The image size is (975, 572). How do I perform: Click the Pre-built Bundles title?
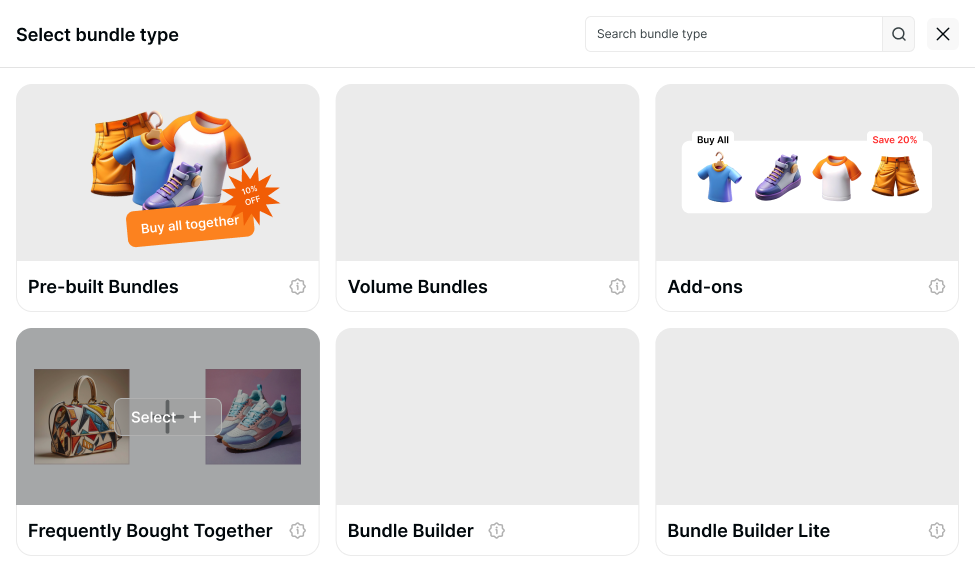click(103, 287)
